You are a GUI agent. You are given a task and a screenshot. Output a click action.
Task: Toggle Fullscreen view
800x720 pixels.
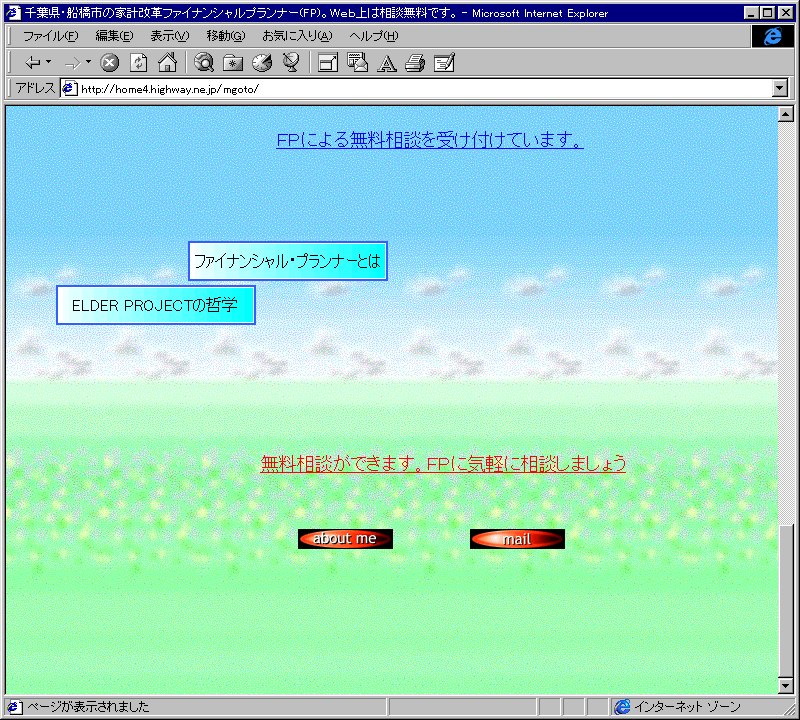[x=328, y=63]
